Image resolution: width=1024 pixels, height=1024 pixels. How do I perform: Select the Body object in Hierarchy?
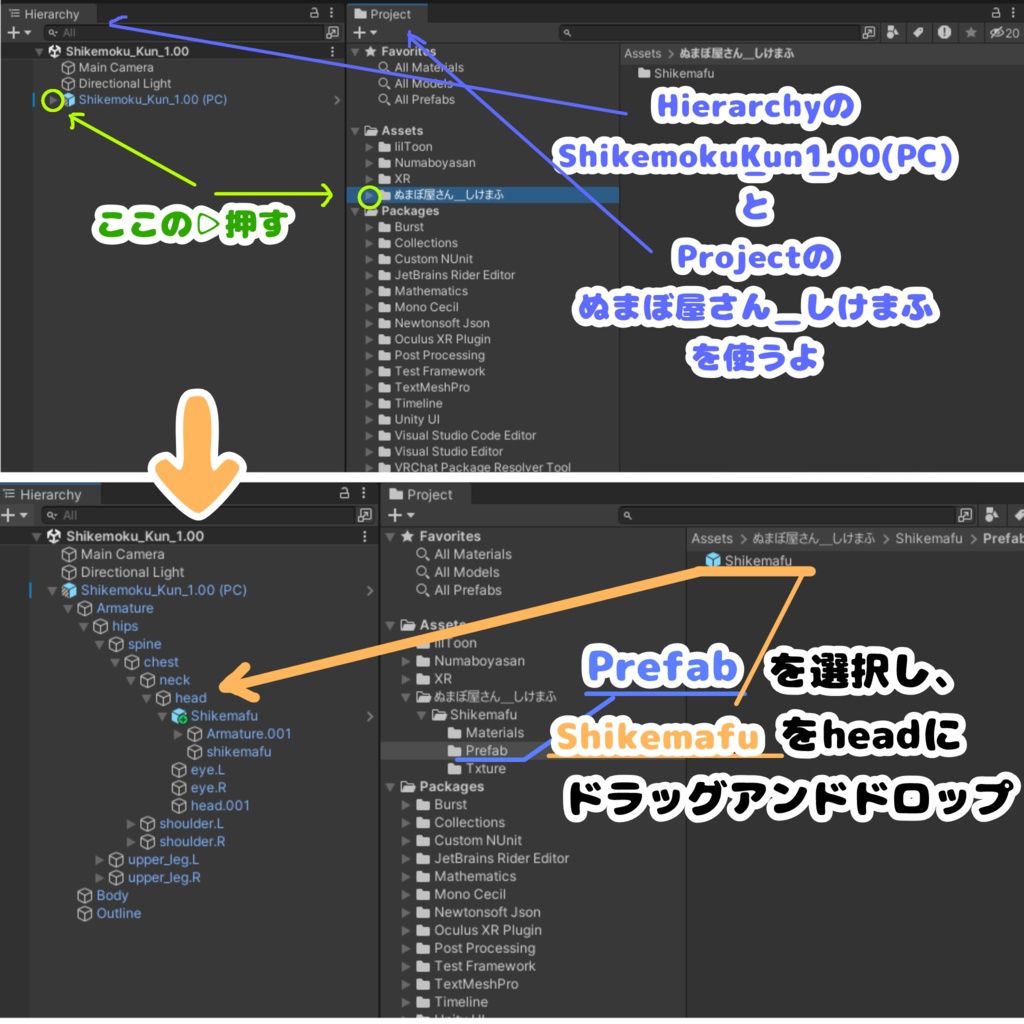click(x=103, y=895)
